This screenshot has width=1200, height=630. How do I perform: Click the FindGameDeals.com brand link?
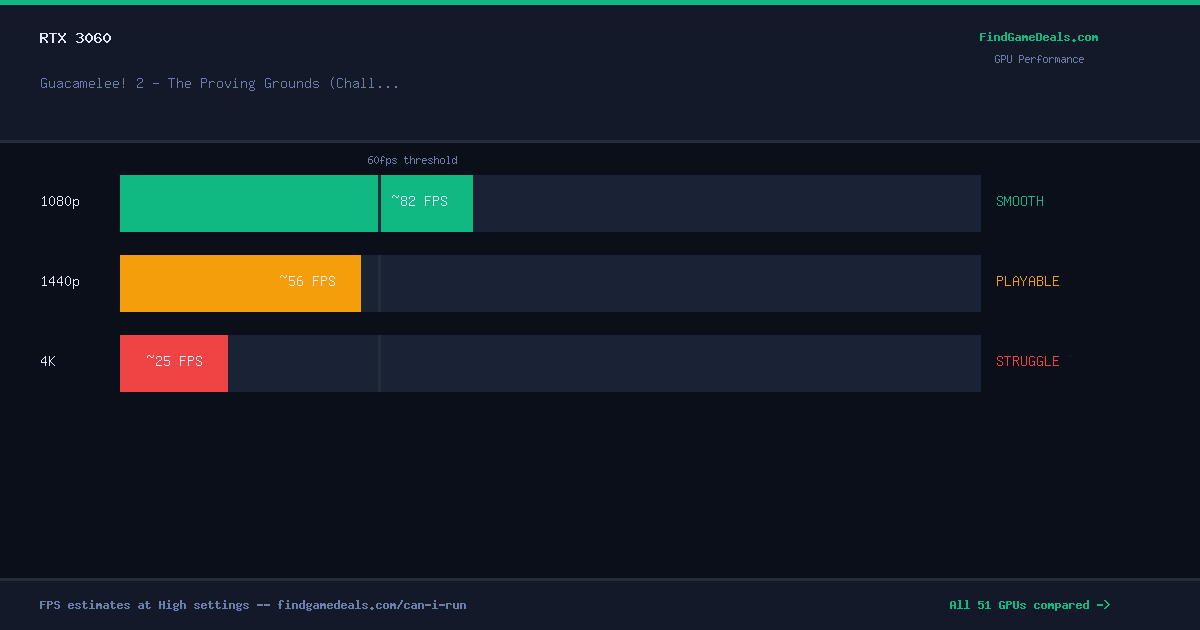1038,37
